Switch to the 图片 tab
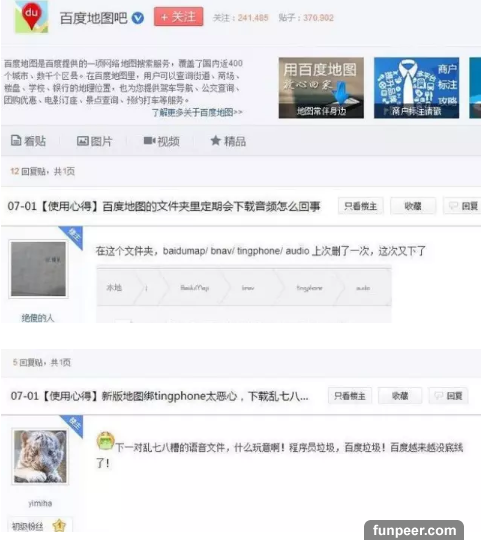484x540 pixels. pos(94,141)
